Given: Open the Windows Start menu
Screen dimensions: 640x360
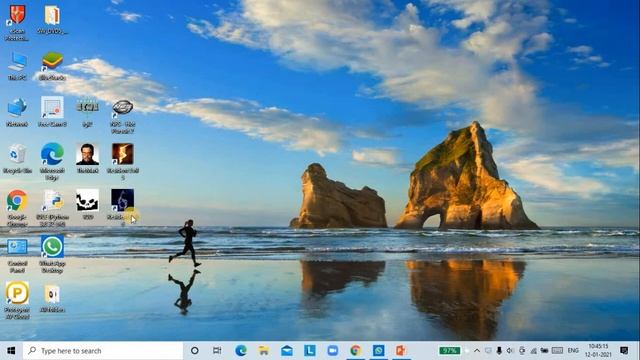Looking at the screenshot, I should tap(11, 351).
